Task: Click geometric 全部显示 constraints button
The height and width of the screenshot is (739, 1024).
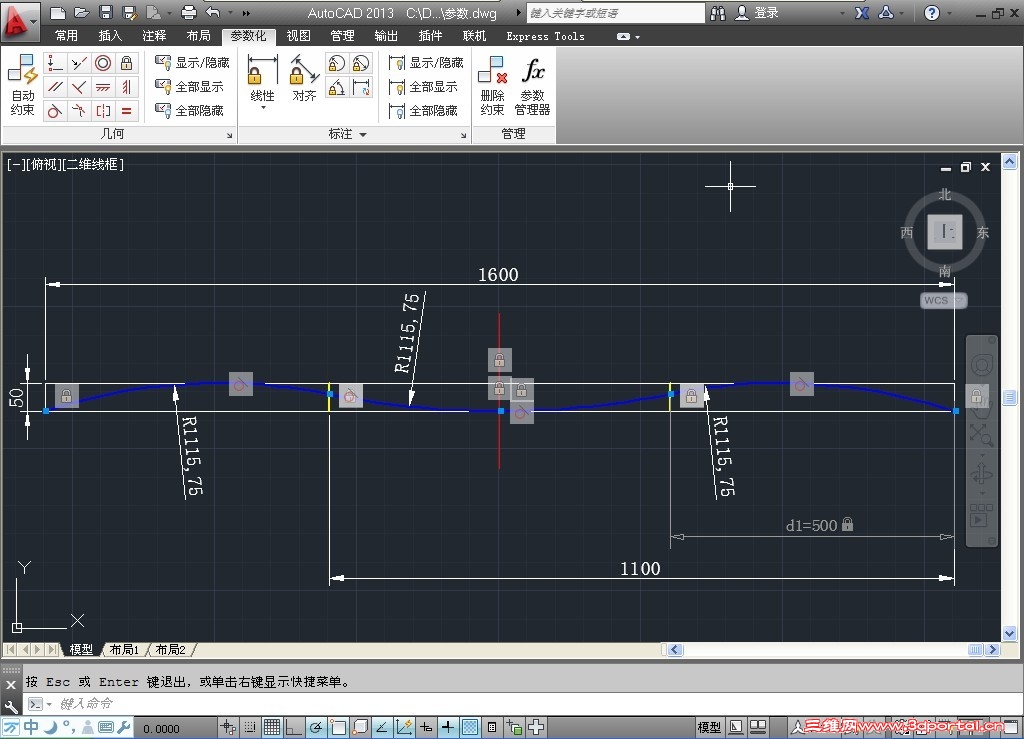Action: [189, 86]
